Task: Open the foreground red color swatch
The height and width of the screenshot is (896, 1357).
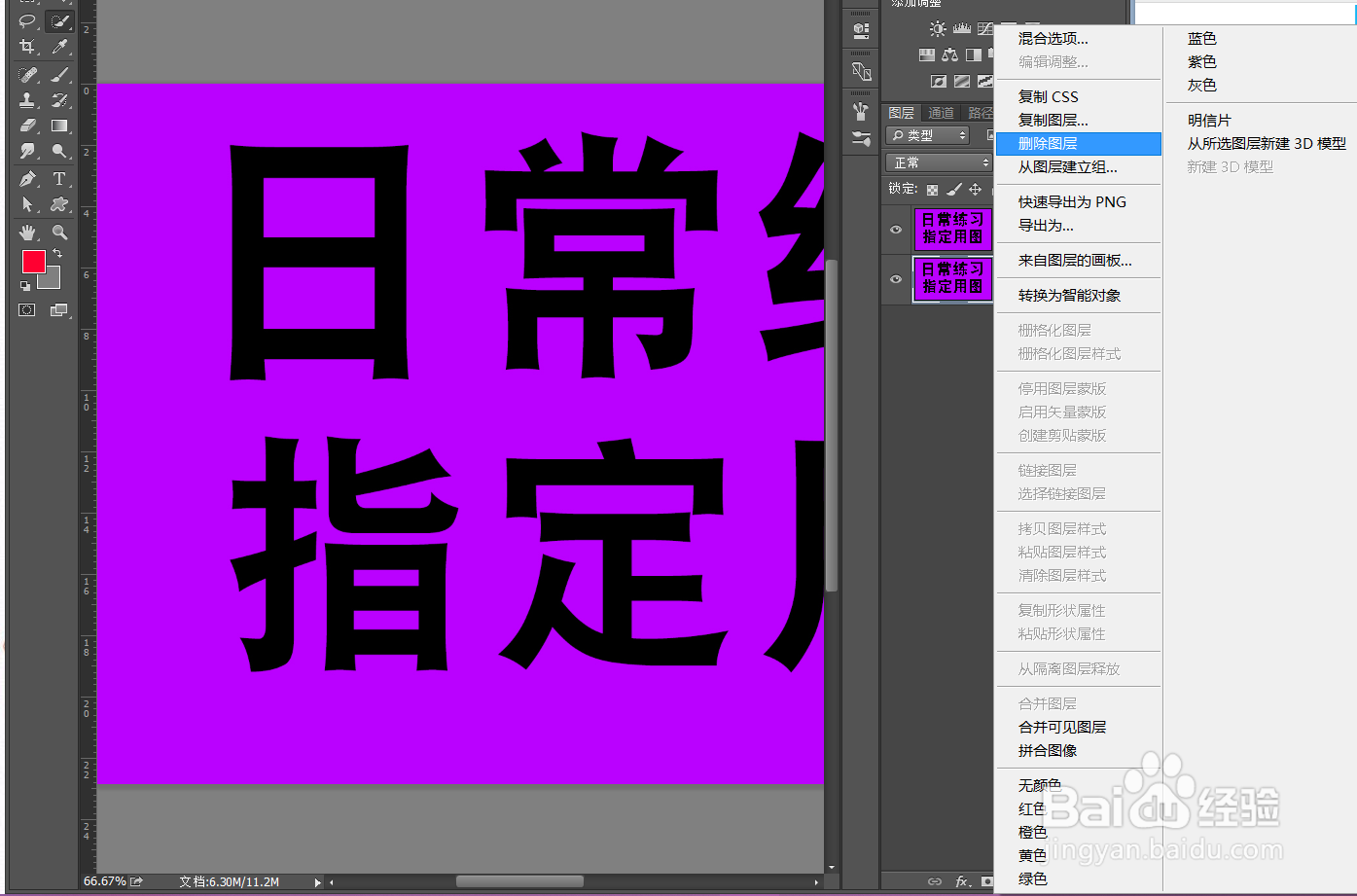Action: (x=33, y=261)
